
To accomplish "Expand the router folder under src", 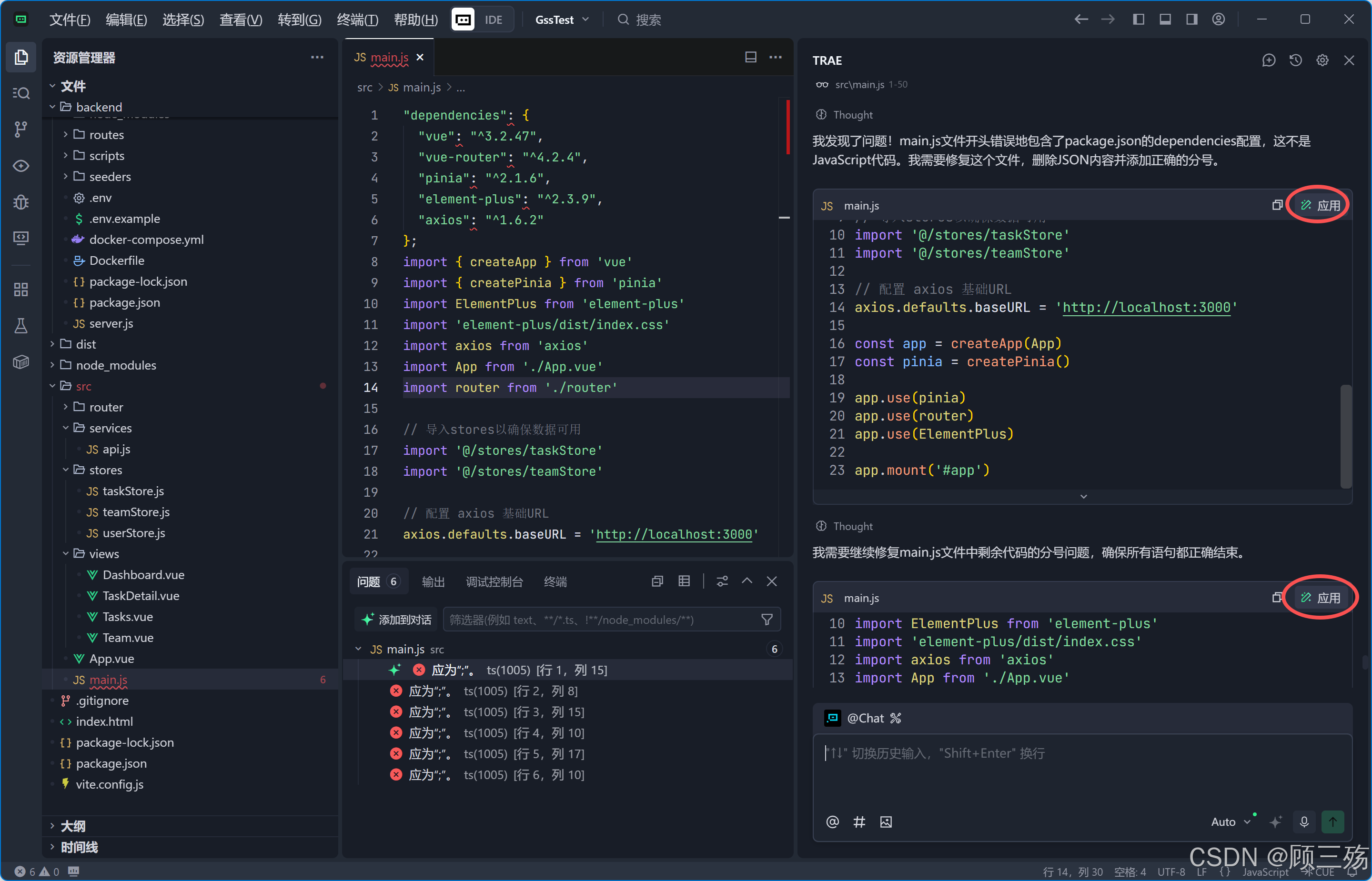I will pyautogui.click(x=106, y=407).
